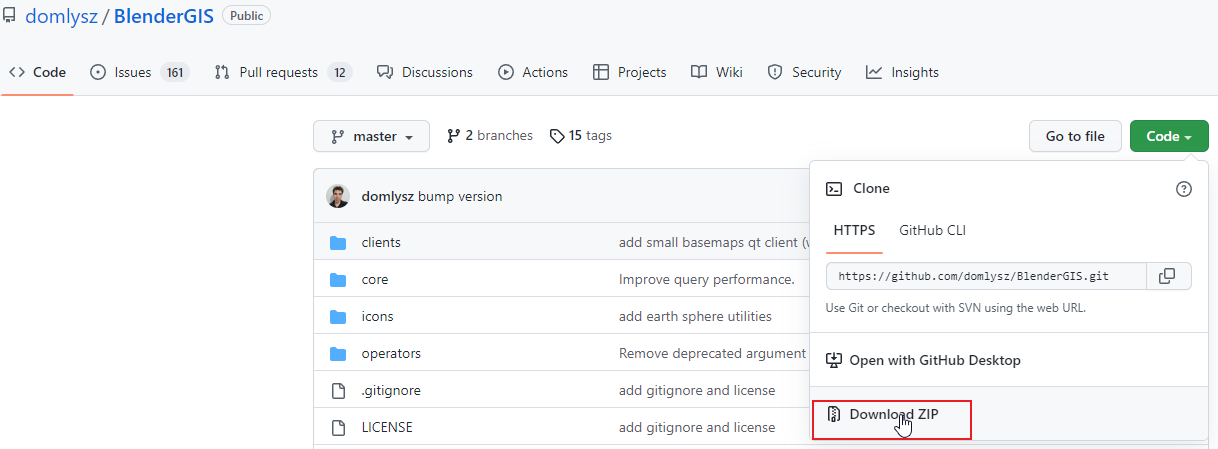Image resolution: width=1218 pixels, height=449 pixels.
Task: Expand the master branch dropdown
Action: click(371, 137)
